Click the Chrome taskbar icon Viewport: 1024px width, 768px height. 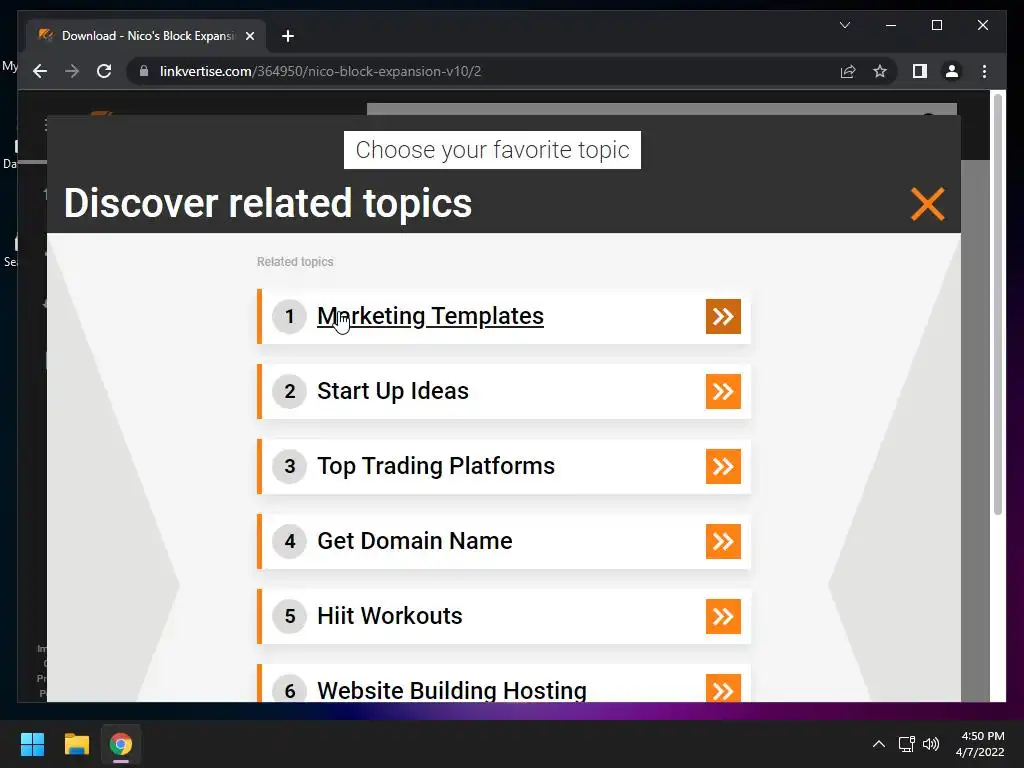(x=121, y=744)
